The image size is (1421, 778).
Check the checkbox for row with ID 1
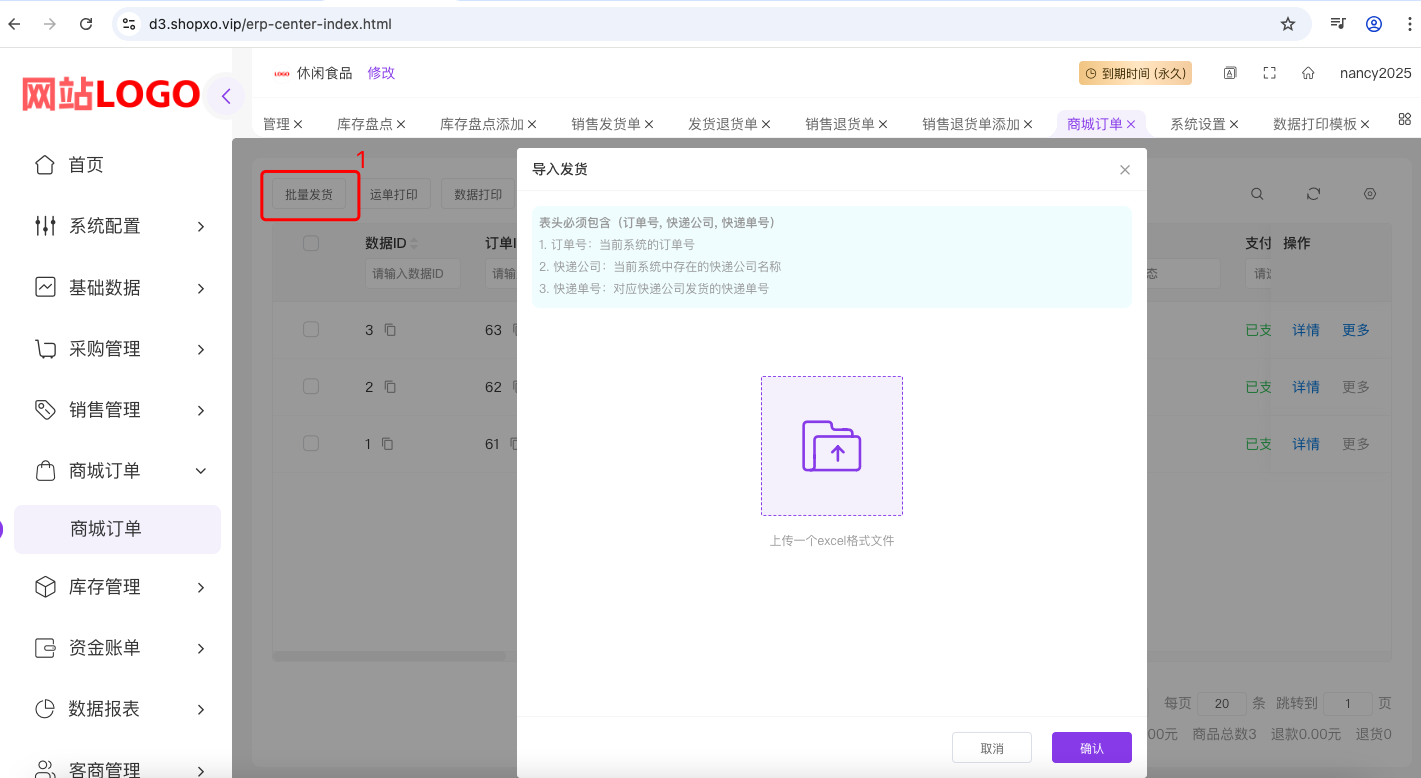[311, 443]
